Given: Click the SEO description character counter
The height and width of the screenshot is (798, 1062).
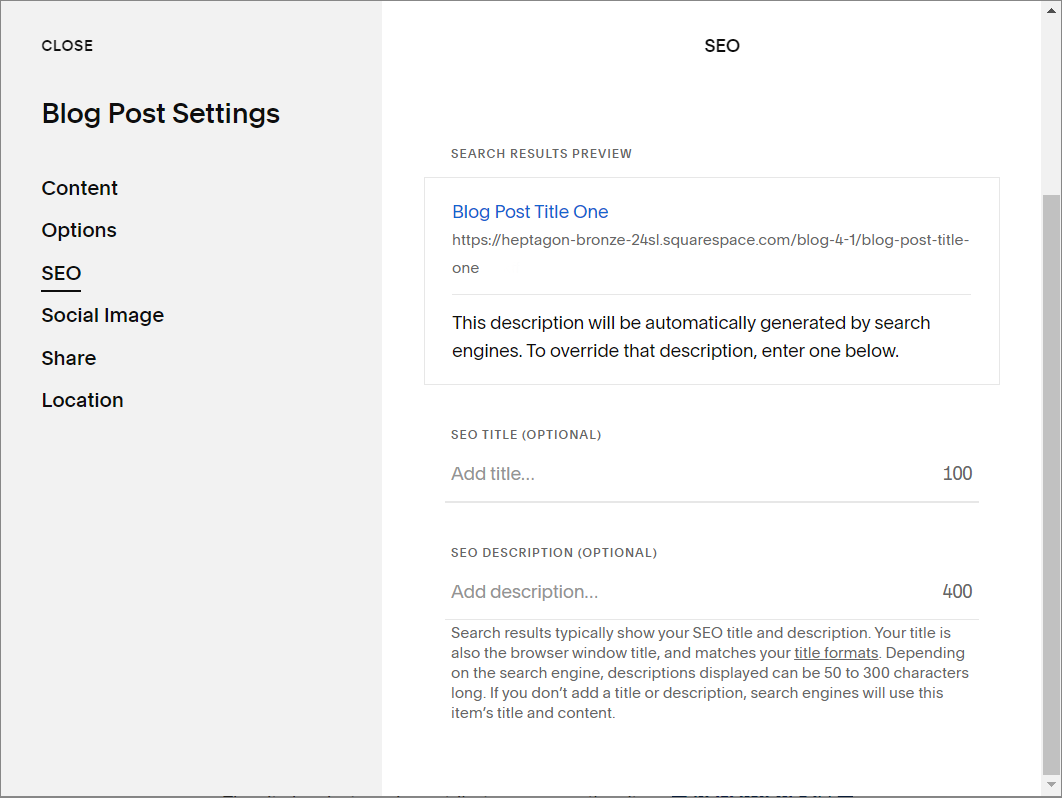Looking at the screenshot, I should click(957, 591).
